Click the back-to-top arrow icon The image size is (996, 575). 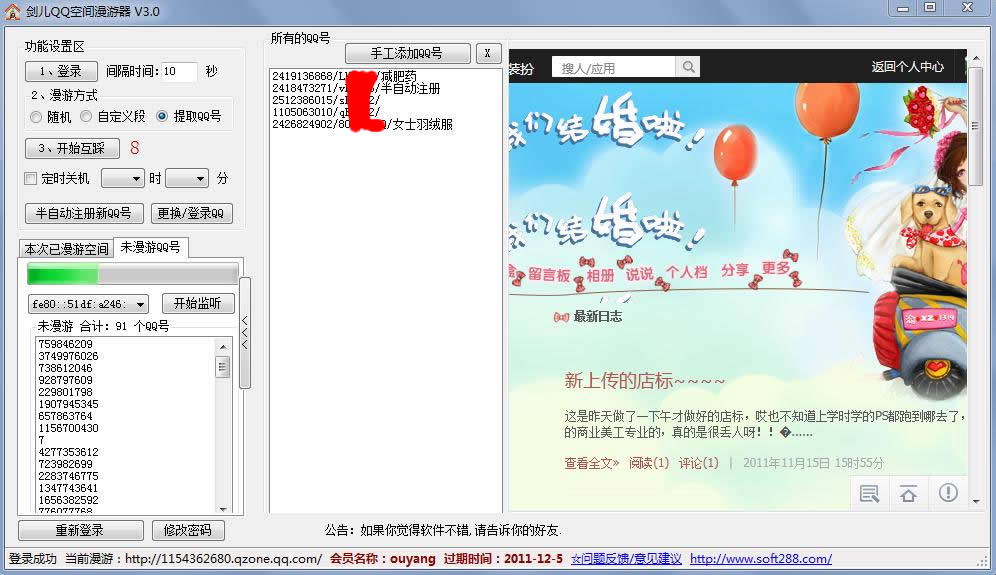pyautogui.click(x=908, y=493)
